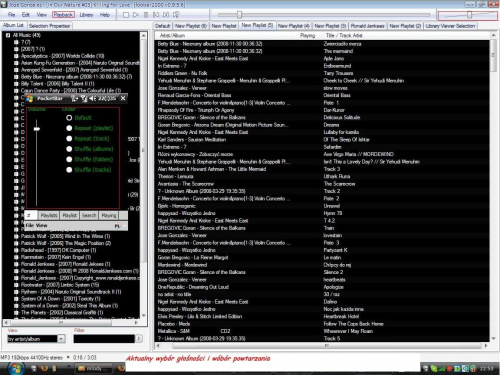Screen dimensions: 500x375
Task: Click the random playback toolbar icon
Action: pos(176,15)
